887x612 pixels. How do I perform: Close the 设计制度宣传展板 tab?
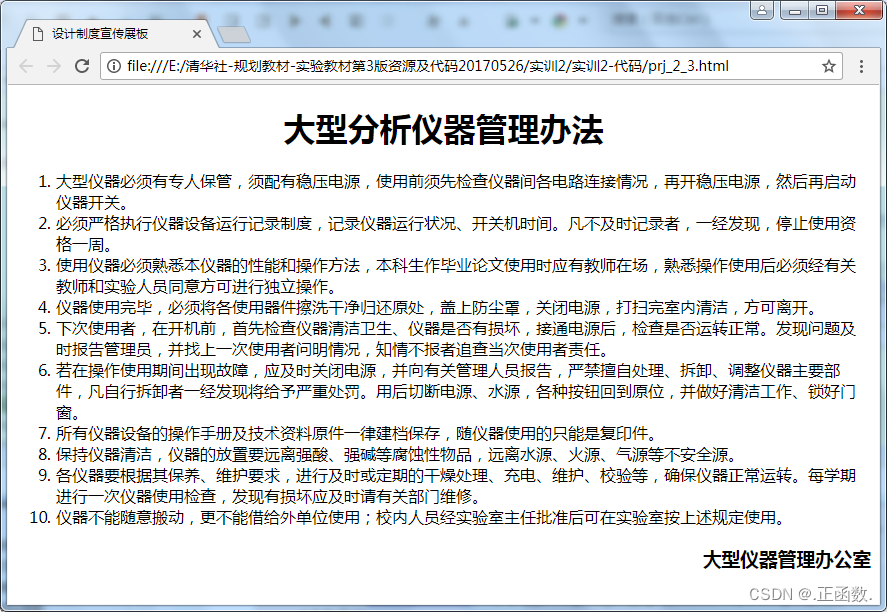197,34
